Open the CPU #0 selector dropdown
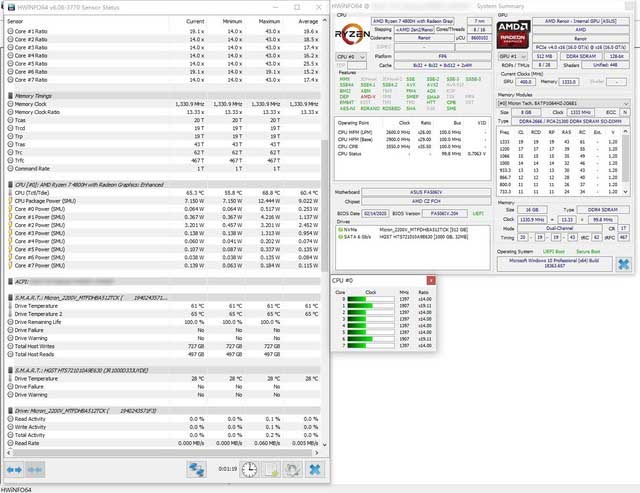The width and height of the screenshot is (640, 493). (351, 57)
